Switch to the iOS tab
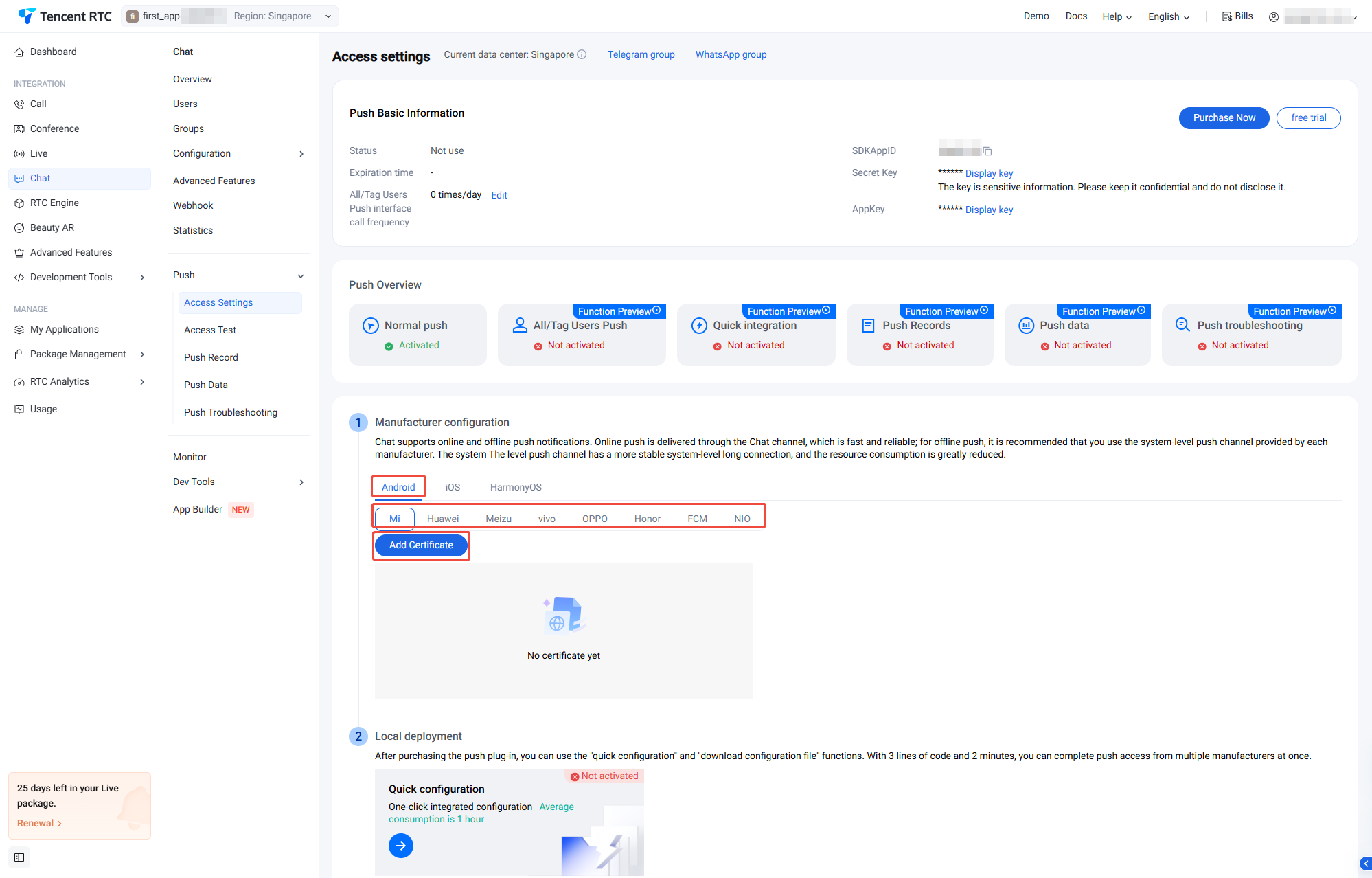1372x878 pixels. click(453, 487)
